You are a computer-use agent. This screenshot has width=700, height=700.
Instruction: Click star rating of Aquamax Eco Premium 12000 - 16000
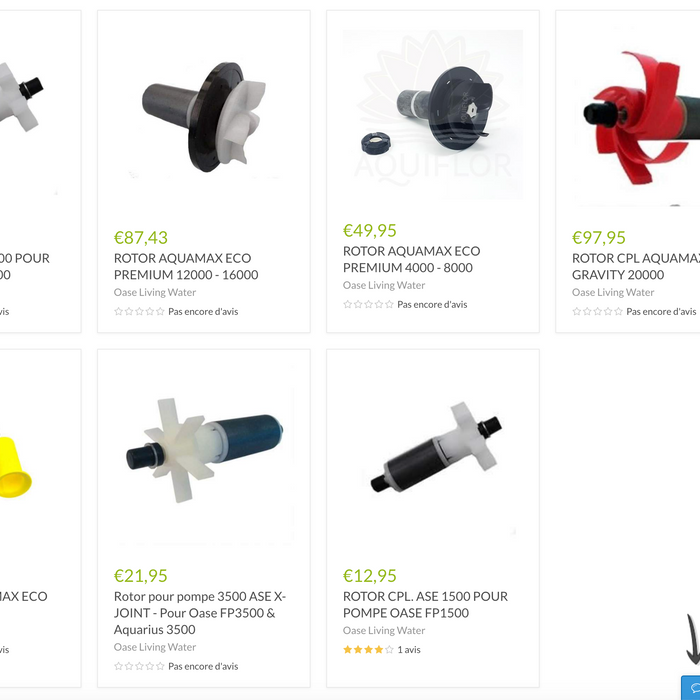(x=139, y=312)
